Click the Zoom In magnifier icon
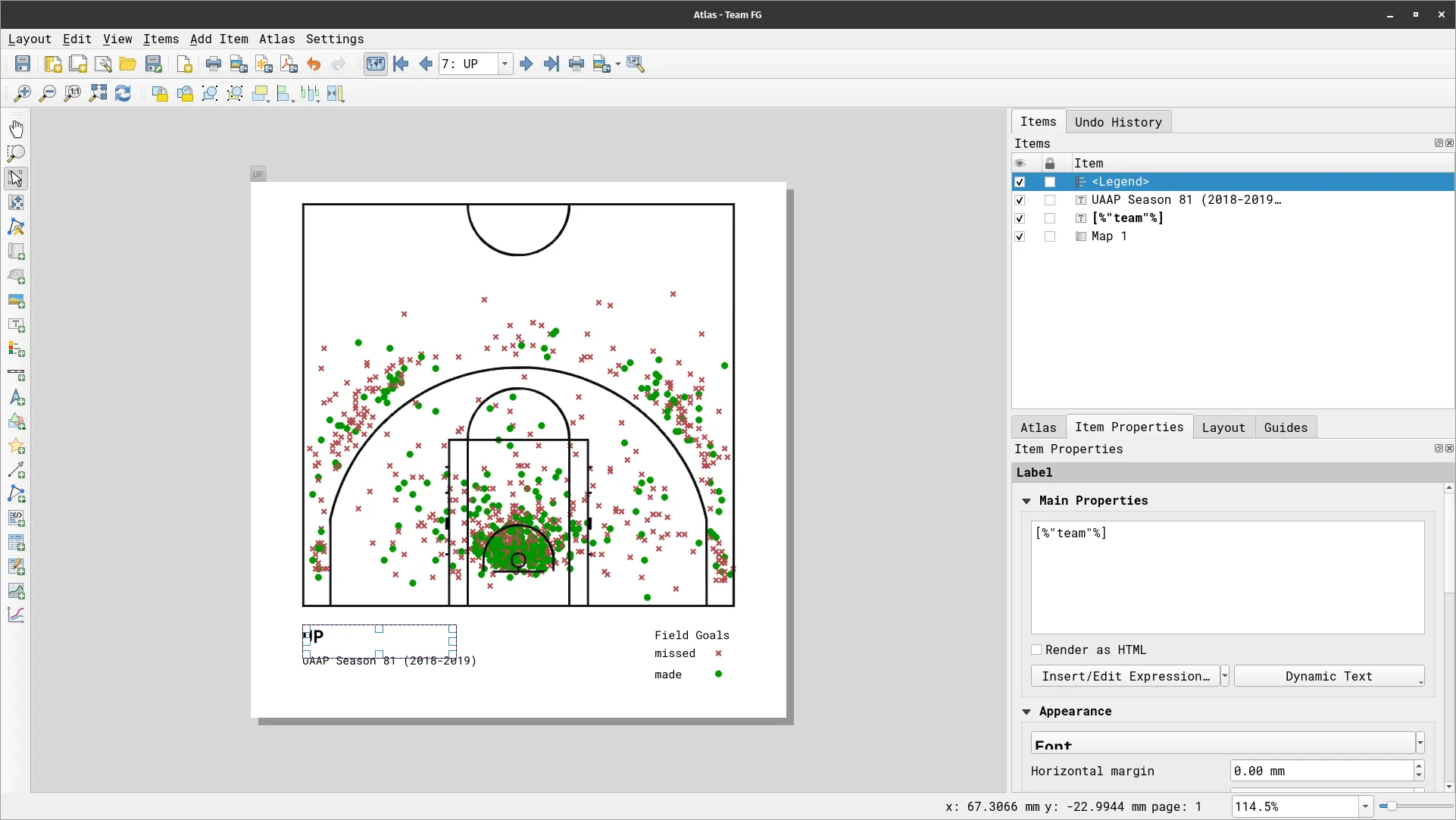The width and height of the screenshot is (1456, 820). tap(23, 93)
